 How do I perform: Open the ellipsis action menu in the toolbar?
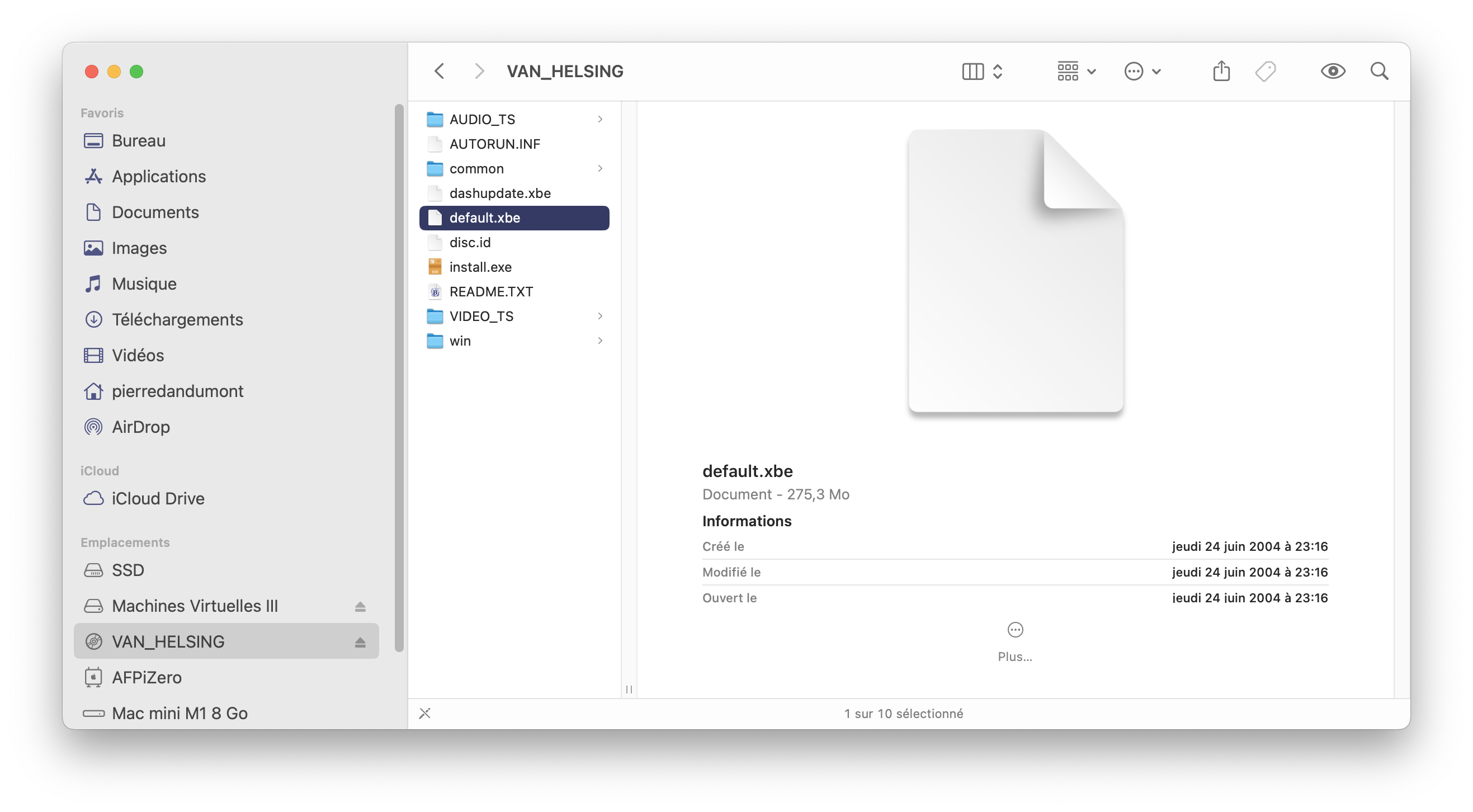(x=1142, y=72)
